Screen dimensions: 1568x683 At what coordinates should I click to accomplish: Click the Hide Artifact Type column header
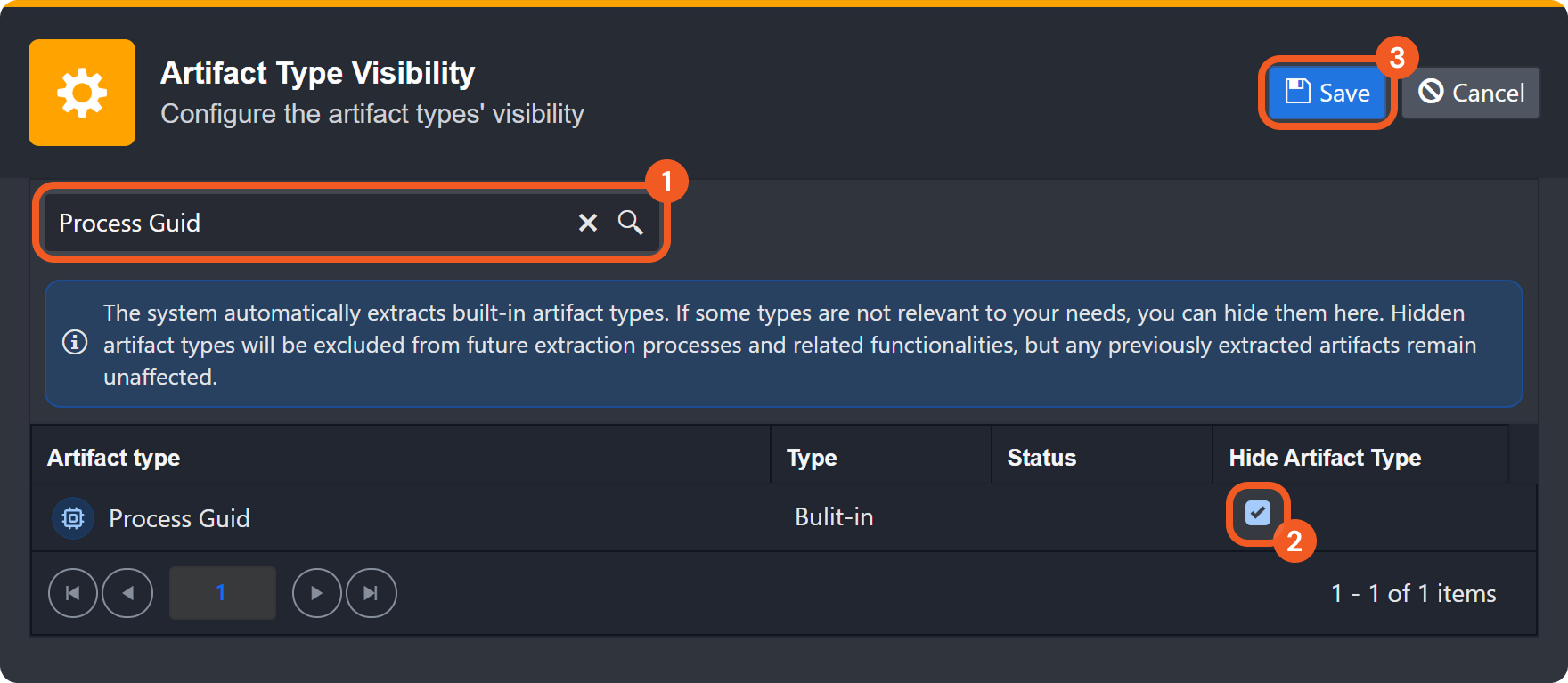tap(1325, 458)
